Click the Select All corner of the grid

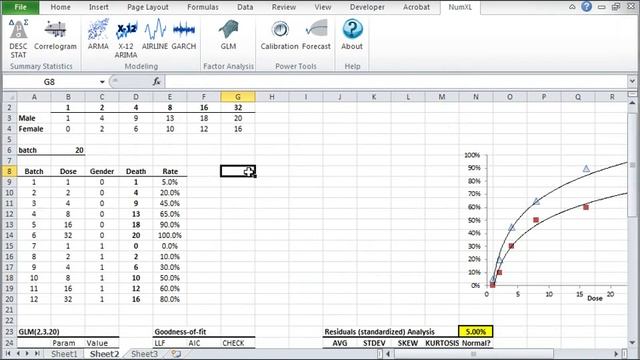pos(10,97)
